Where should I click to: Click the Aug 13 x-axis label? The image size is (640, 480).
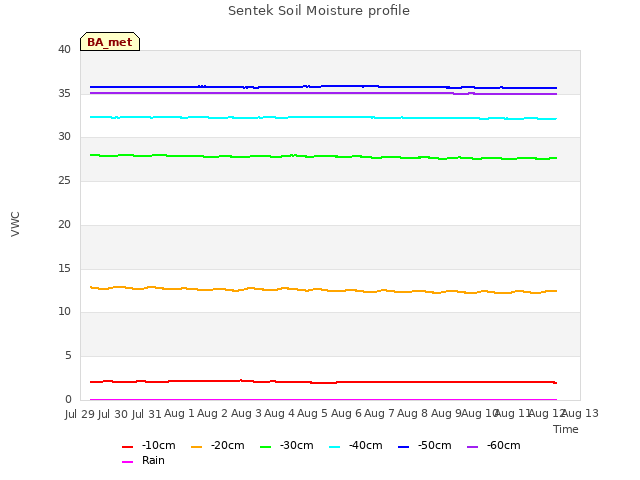580,413
